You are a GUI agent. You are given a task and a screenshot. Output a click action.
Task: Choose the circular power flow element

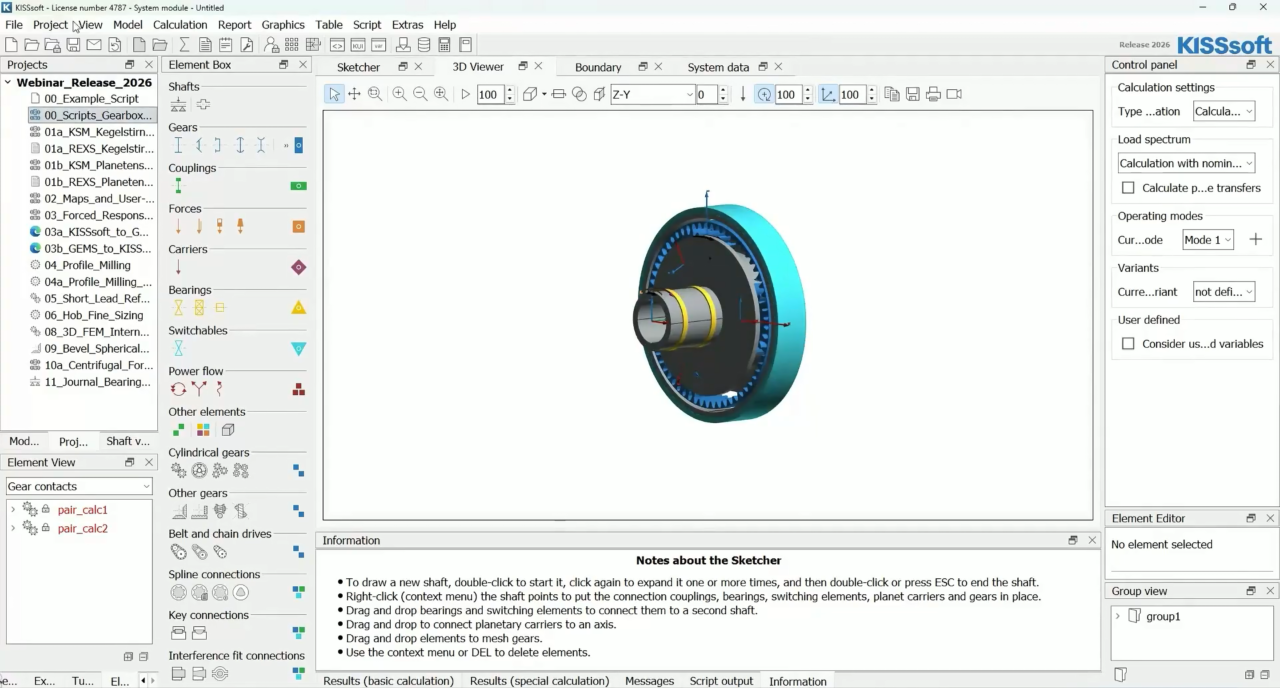click(178, 389)
